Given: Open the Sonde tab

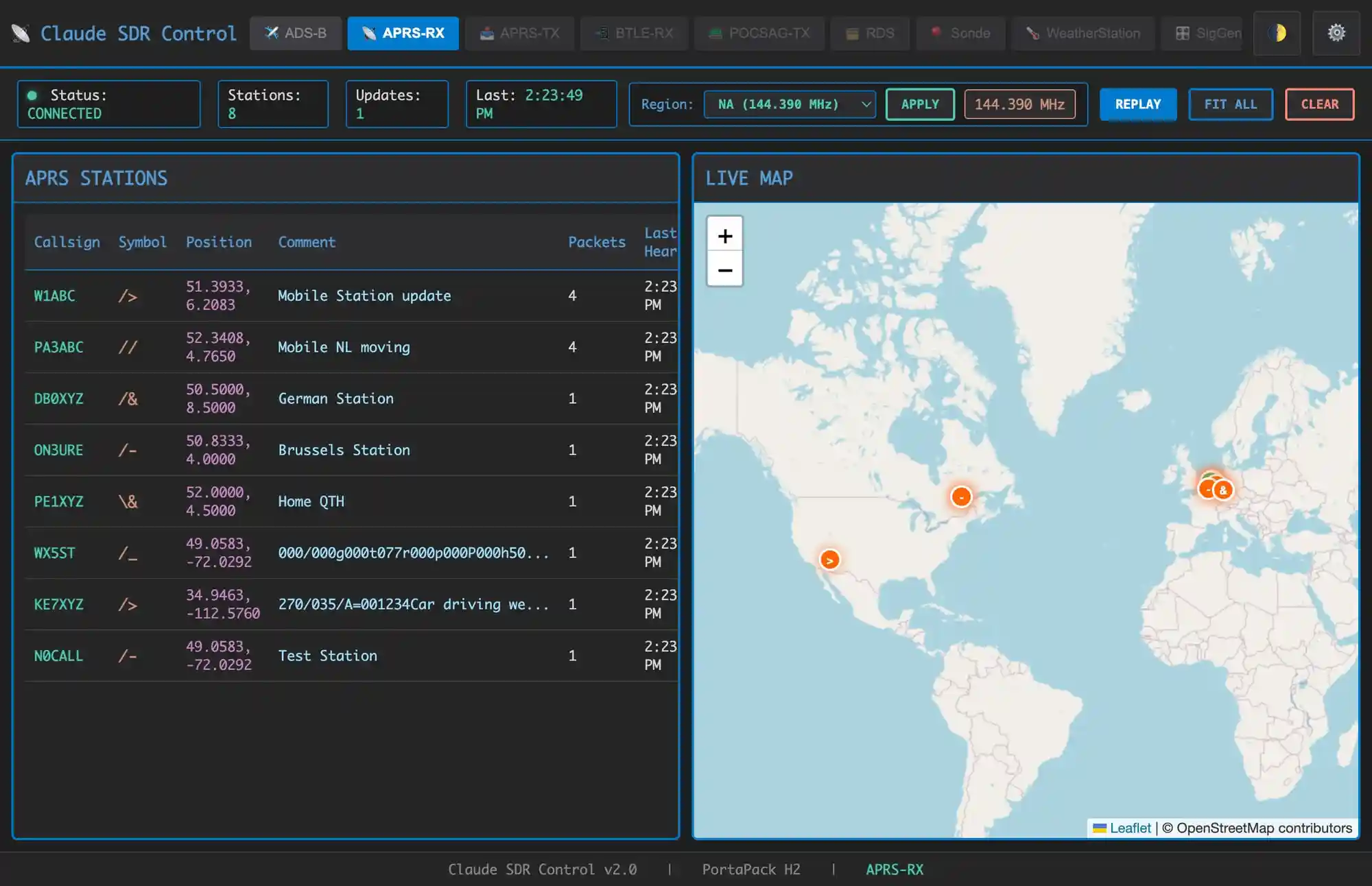Looking at the screenshot, I should (x=960, y=33).
